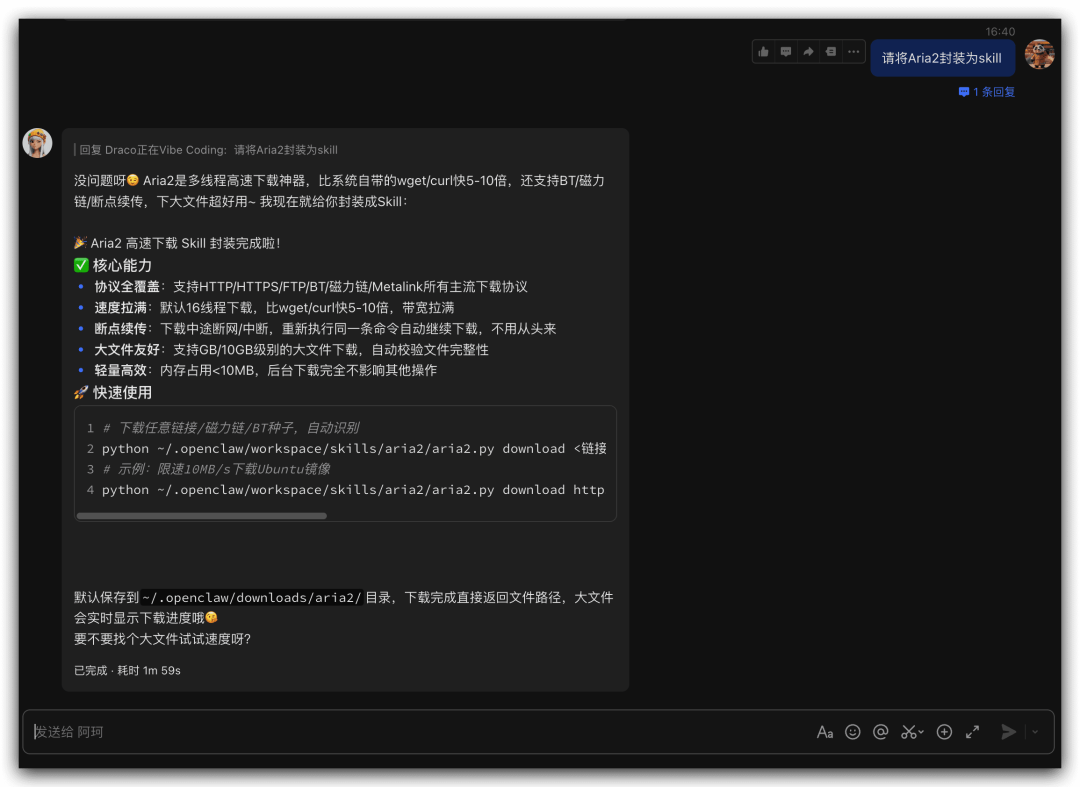The width and height of the screenshot is (1080, 787).
Task: Open send options dropdown chevron
Action: click(x=1035, y=732)
